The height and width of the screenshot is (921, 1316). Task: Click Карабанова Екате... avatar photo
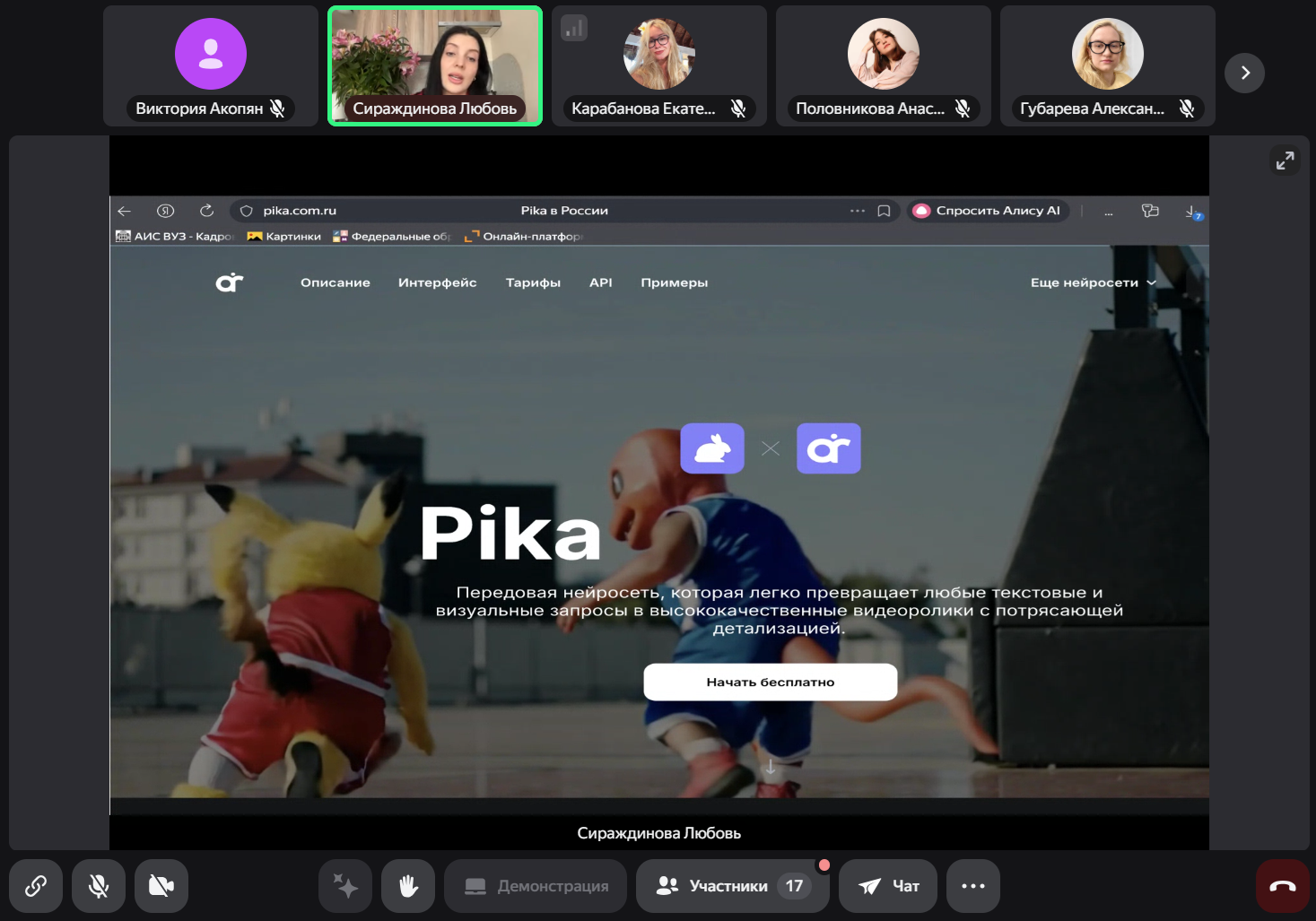coord(659,54)
